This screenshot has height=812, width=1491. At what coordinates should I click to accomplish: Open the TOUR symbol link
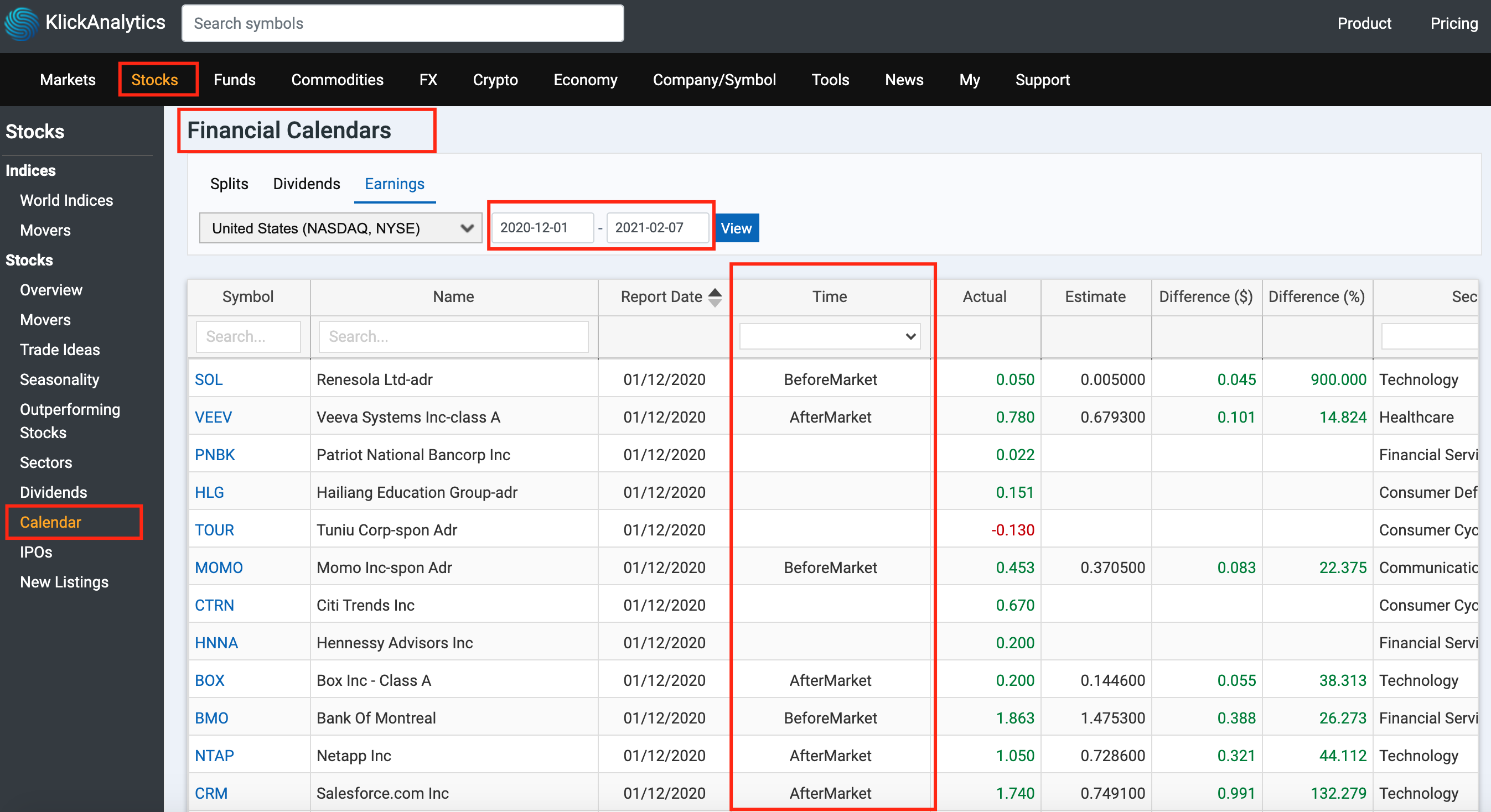[214, 530]
